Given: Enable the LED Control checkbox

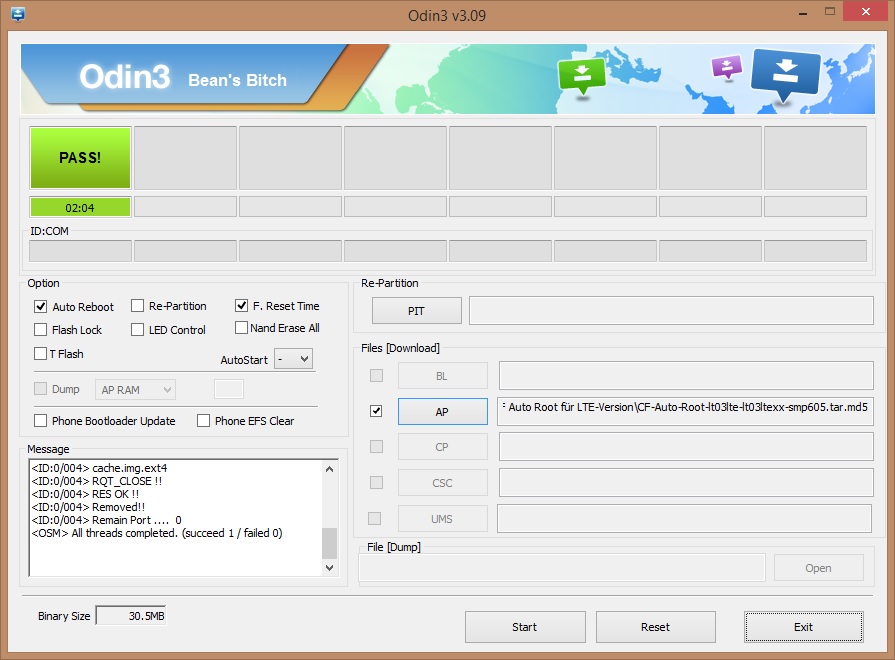Looking at the screenshot, I should click(x=137, y=329).
